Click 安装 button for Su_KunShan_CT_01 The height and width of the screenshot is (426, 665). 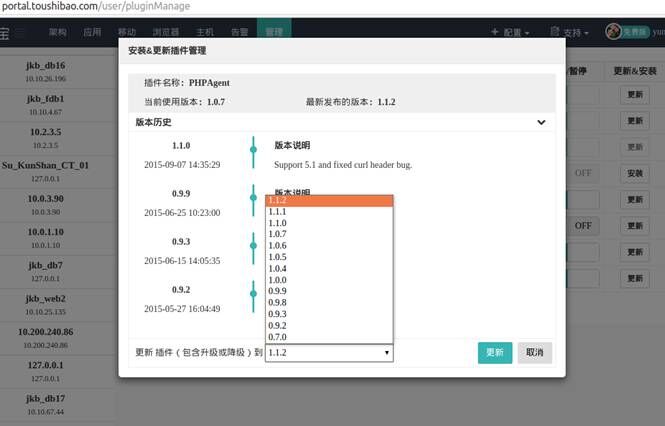point(635,173)
